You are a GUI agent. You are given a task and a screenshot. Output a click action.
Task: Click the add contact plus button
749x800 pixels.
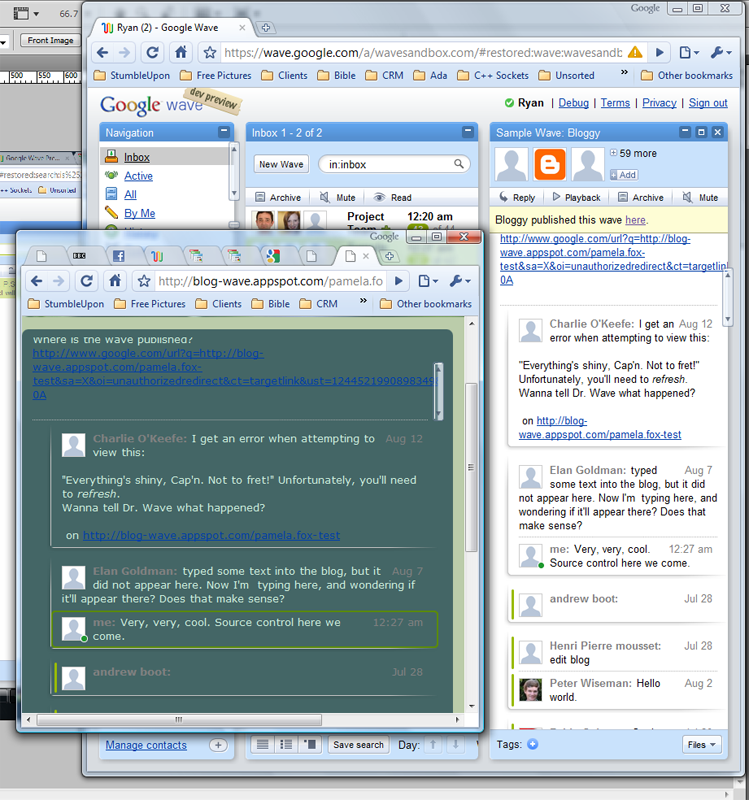(x=217, y=745)
